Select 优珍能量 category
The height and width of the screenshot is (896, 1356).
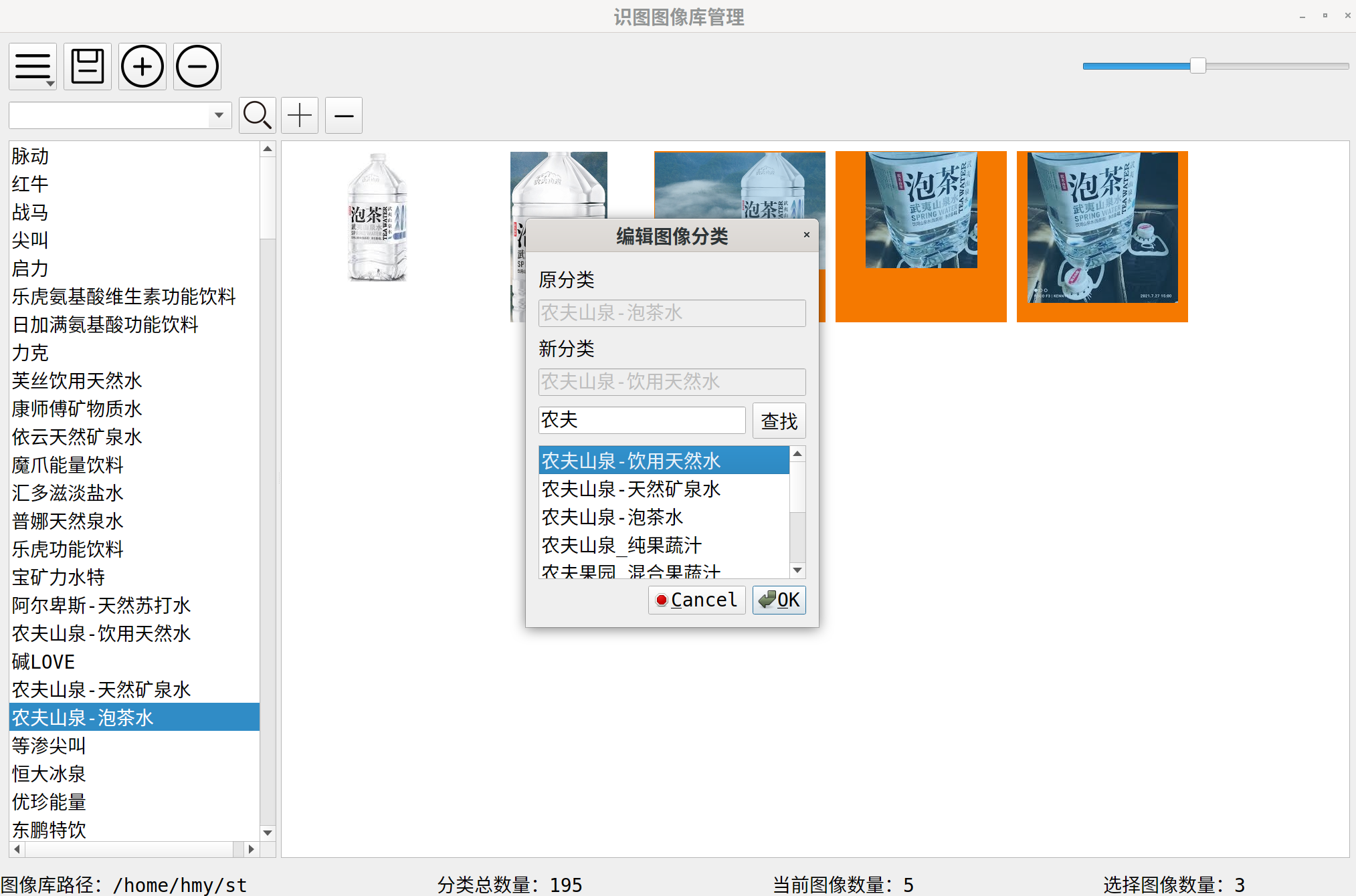click(x=134, y=802)
